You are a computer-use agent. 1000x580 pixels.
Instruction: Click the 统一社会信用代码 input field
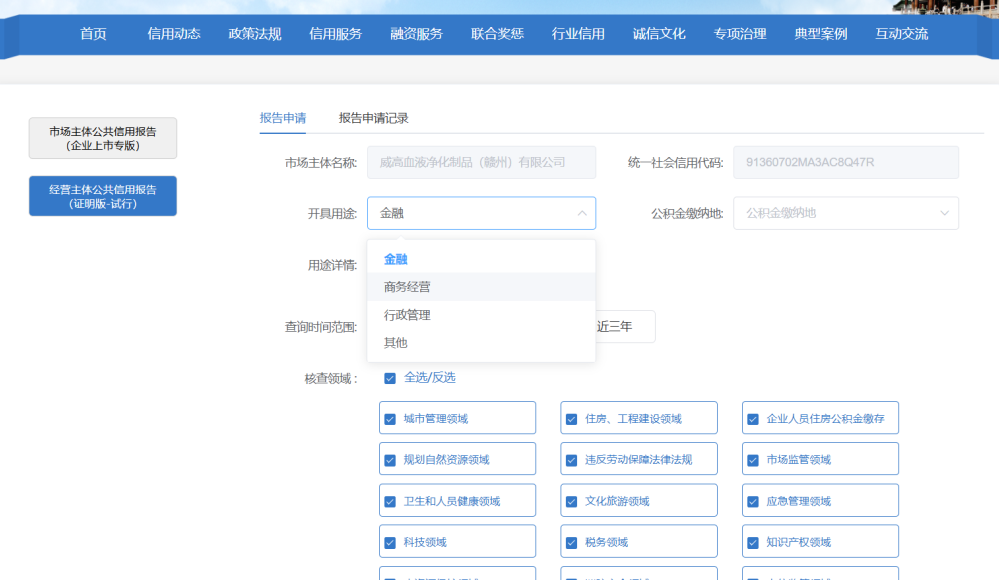click(845, 163)
